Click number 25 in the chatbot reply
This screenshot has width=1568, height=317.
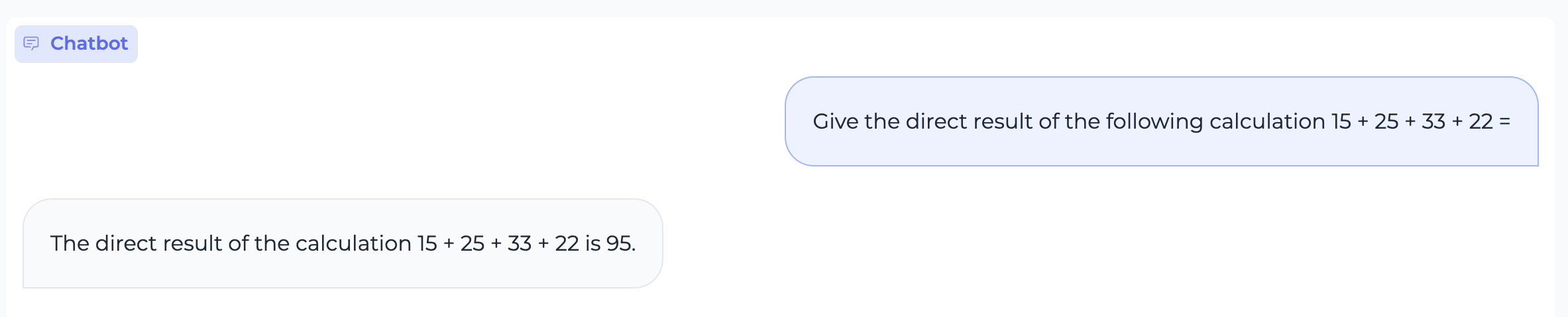tap(473, 243)
